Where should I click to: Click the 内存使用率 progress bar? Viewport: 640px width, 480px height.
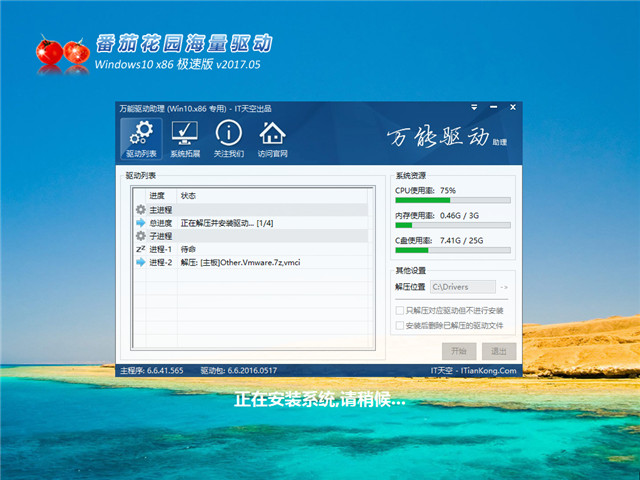click(x=453, y=225)
